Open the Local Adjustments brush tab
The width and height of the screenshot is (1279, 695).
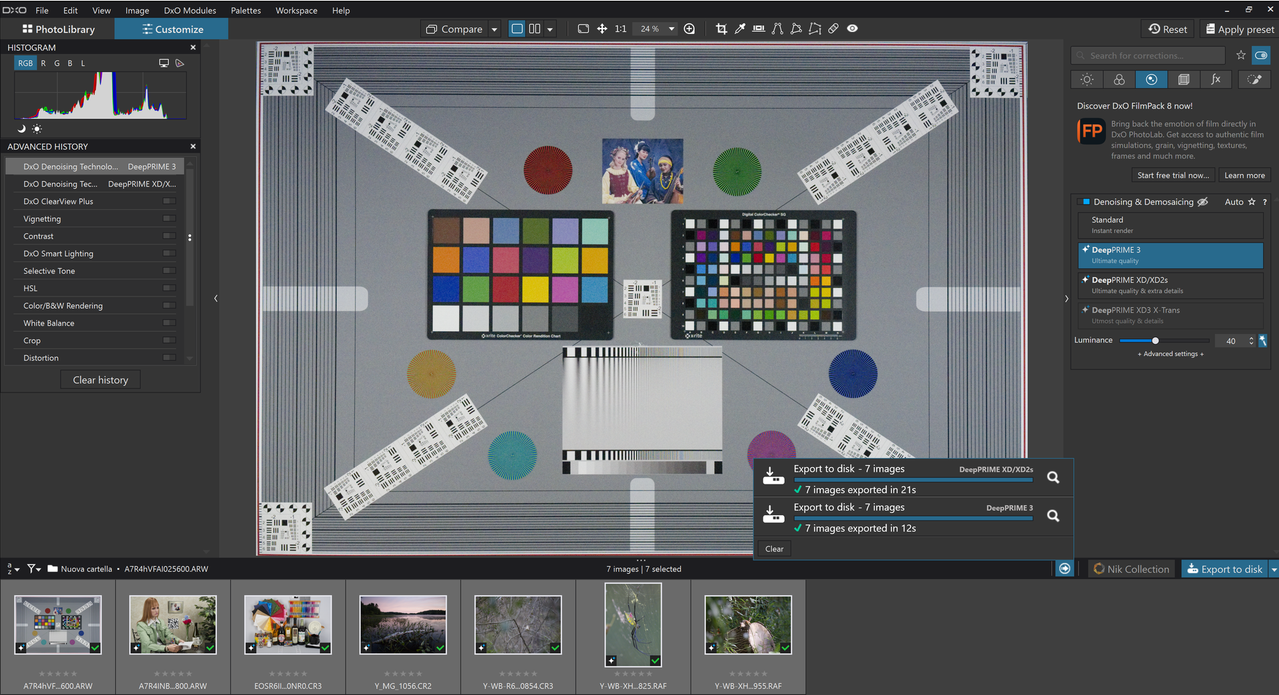tap(1254, 79)
